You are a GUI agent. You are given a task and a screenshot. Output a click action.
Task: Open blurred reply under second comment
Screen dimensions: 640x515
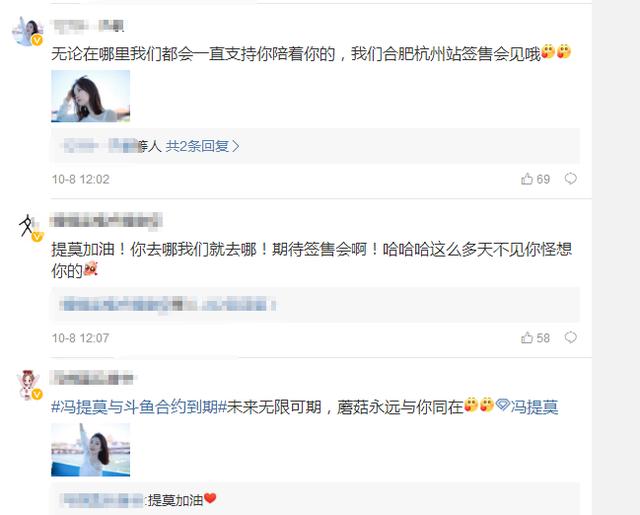pyautogui.click(x=168, y=305)
